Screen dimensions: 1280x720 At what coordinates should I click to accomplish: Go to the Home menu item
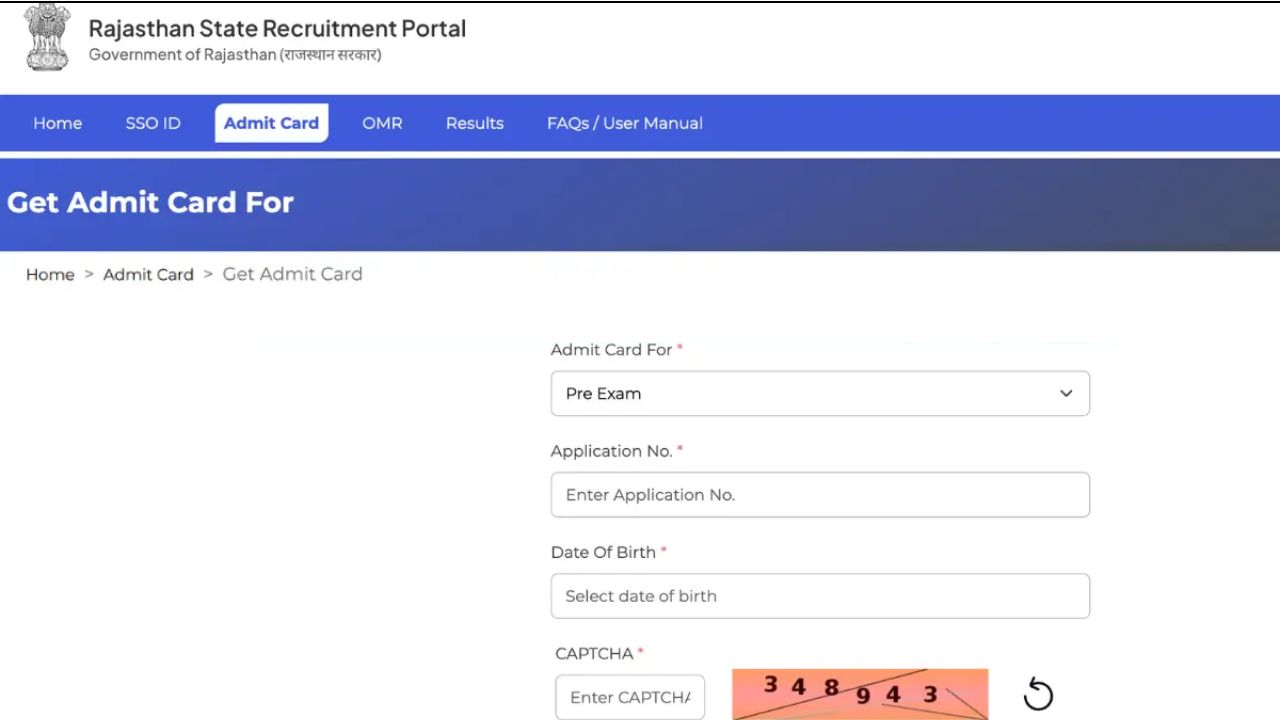(x=58, y=123)
